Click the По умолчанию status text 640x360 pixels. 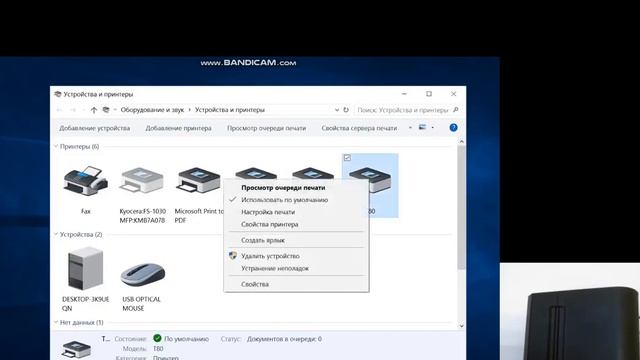tap(186, 339)
